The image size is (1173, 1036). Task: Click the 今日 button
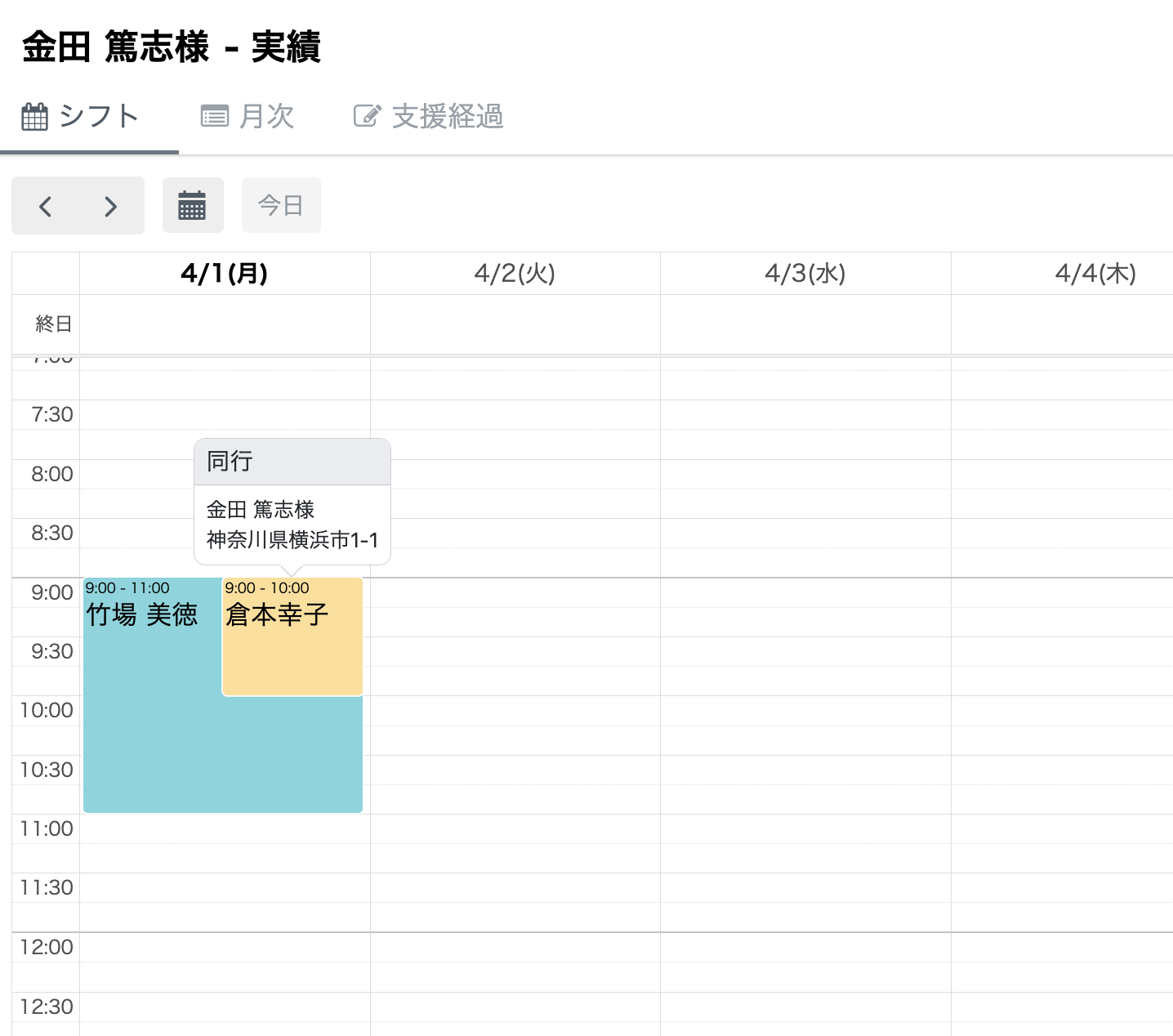pyautogui.click(x=281, y=205)
